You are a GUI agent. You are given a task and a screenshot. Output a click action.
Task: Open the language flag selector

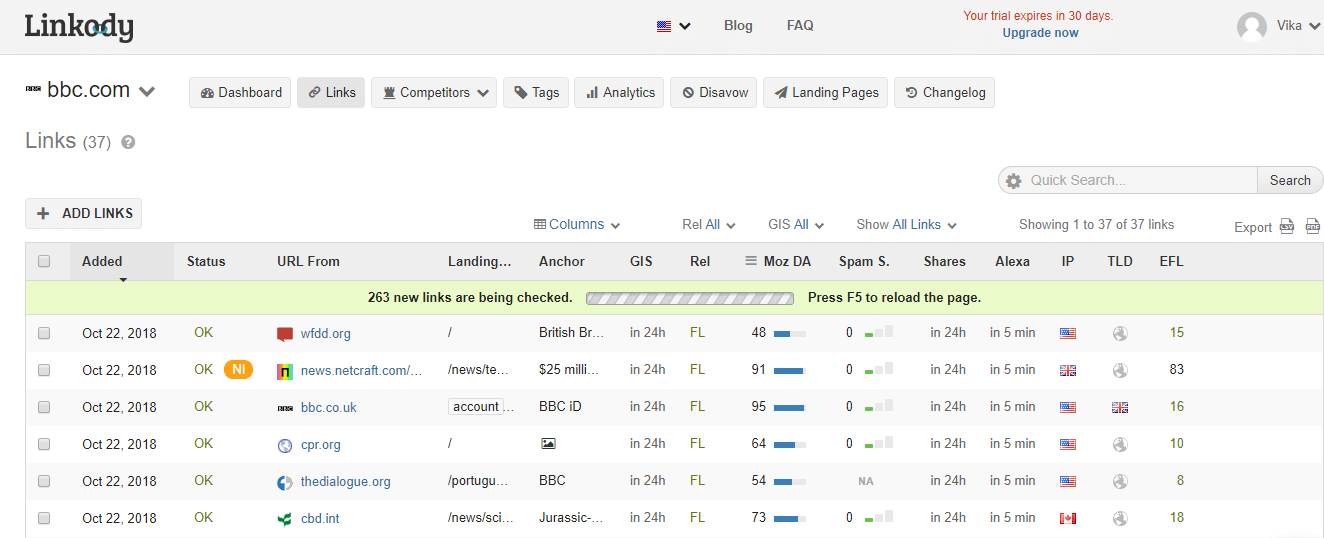click(x=674, y=26)
